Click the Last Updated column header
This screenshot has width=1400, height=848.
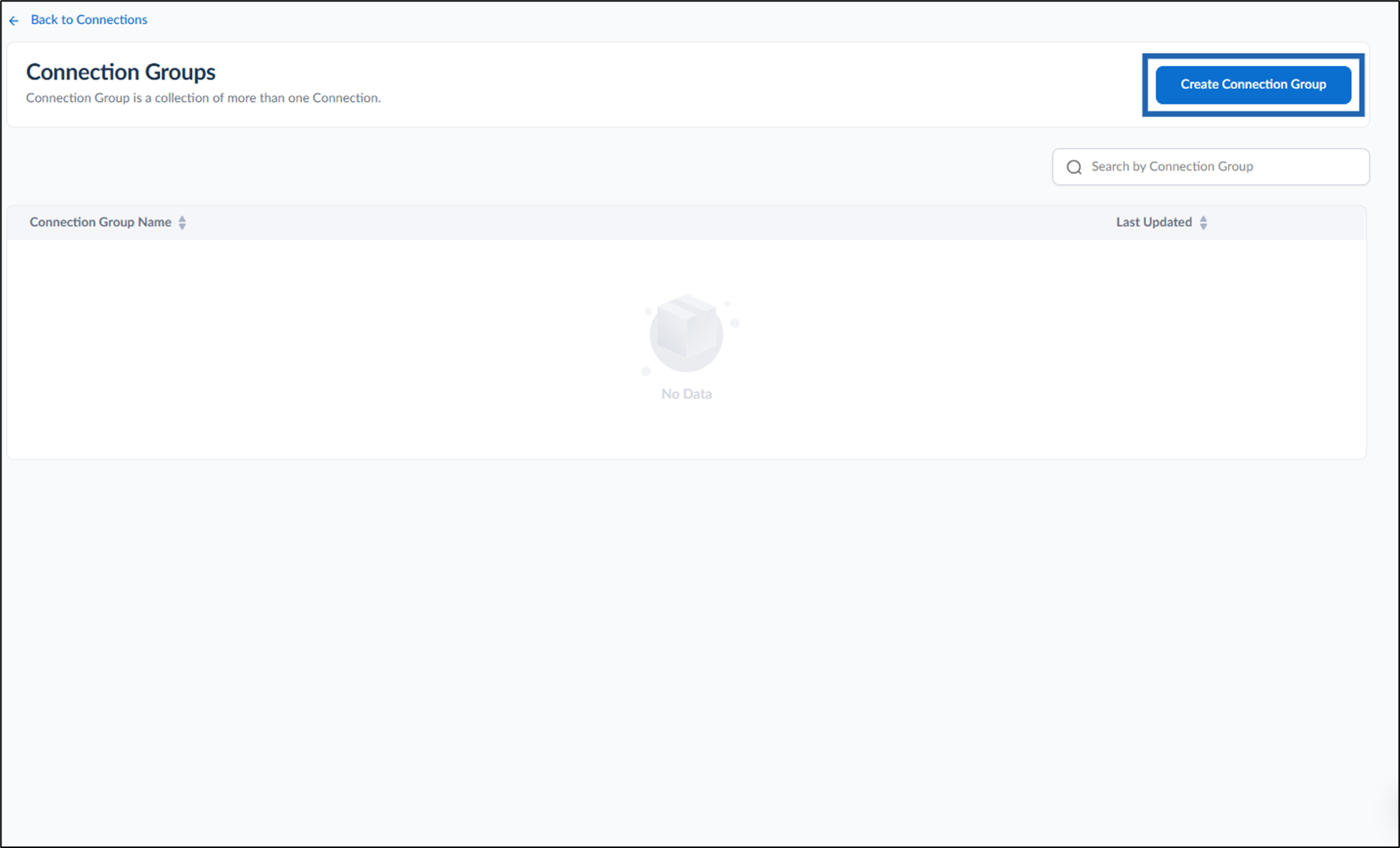[x=1154, y=222]
